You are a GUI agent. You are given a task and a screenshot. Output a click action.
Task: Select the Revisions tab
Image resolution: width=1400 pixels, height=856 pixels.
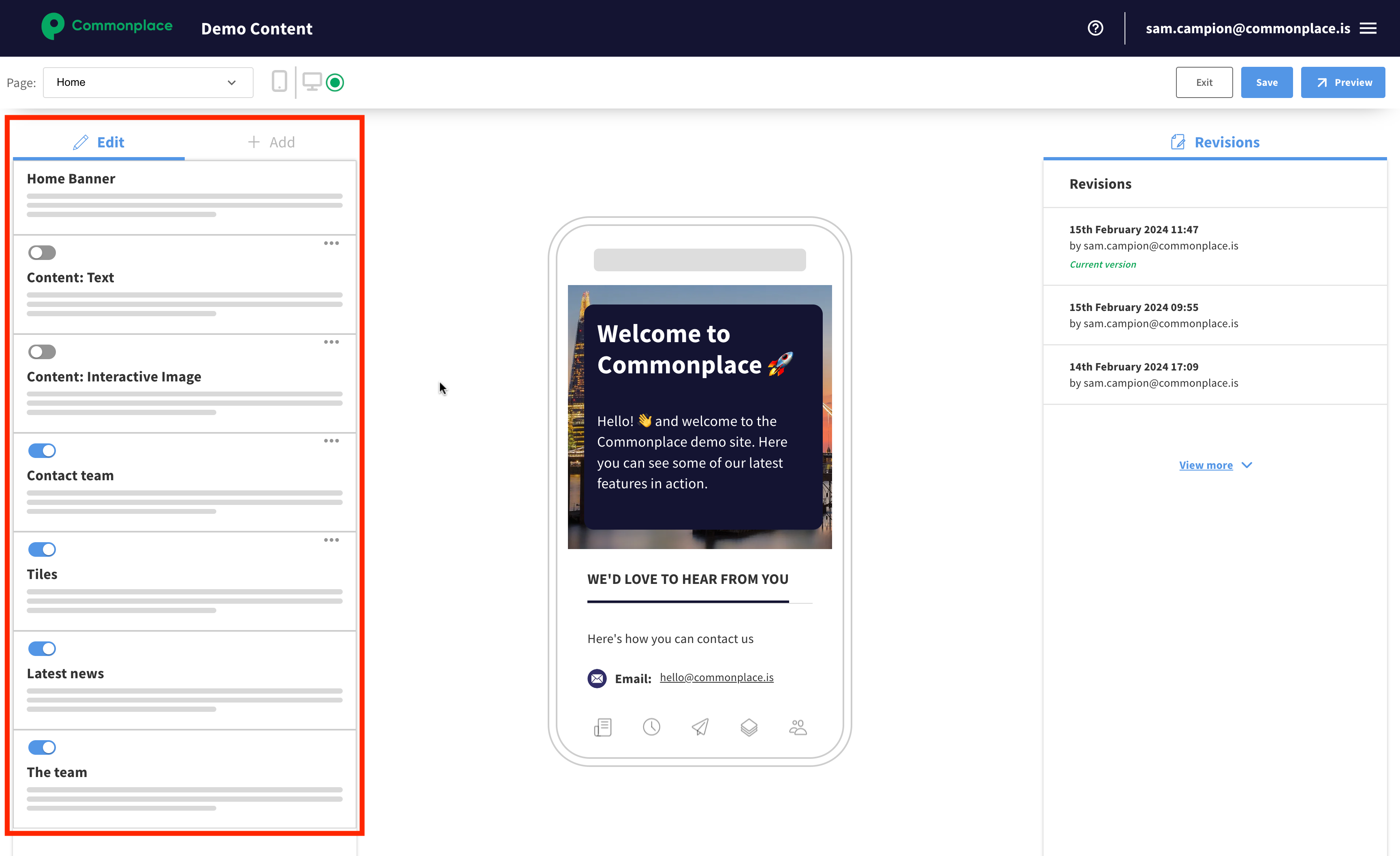coord(1215,142)
